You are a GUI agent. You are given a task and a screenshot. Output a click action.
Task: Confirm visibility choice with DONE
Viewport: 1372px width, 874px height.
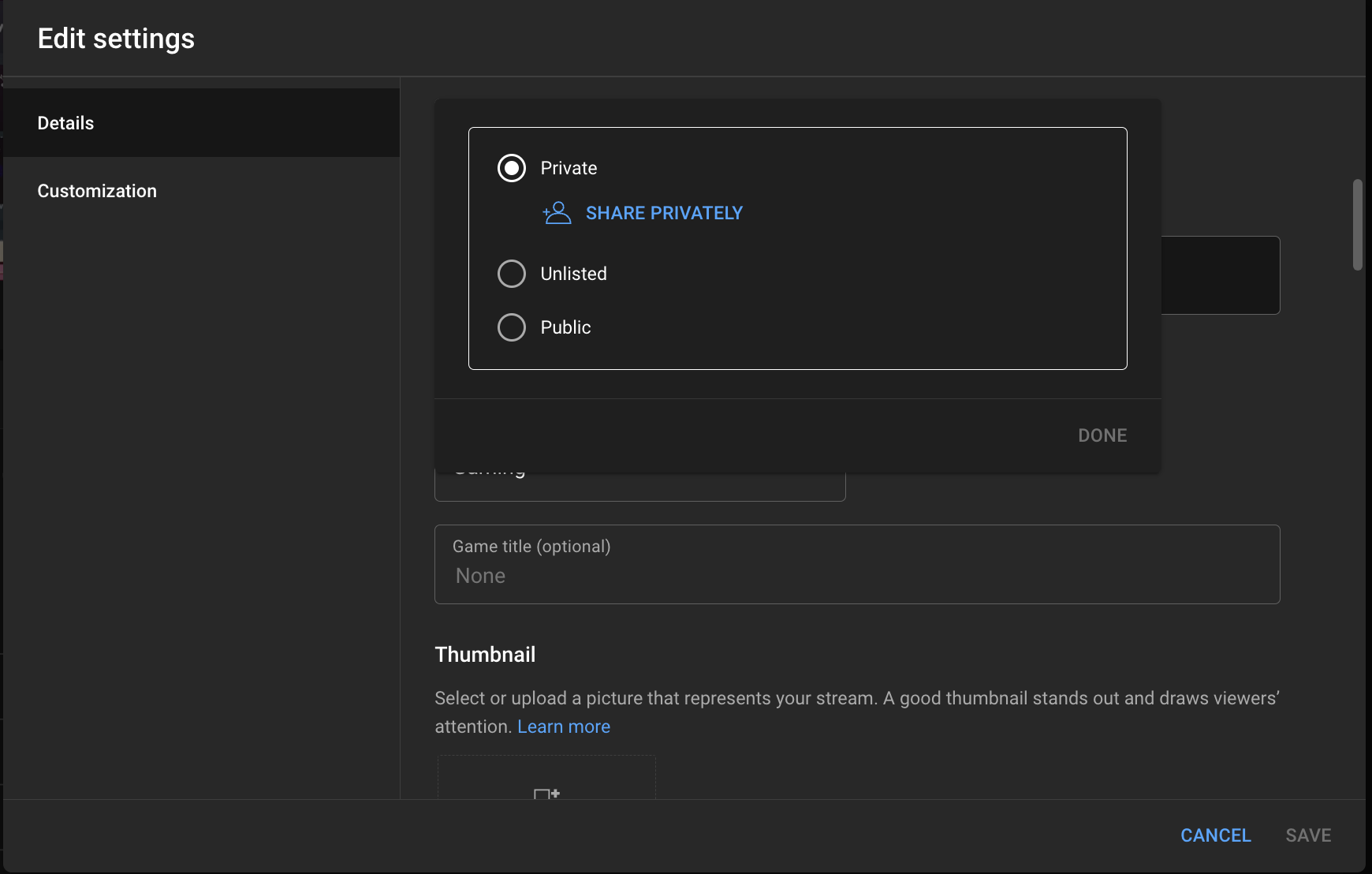(1102, 435)
